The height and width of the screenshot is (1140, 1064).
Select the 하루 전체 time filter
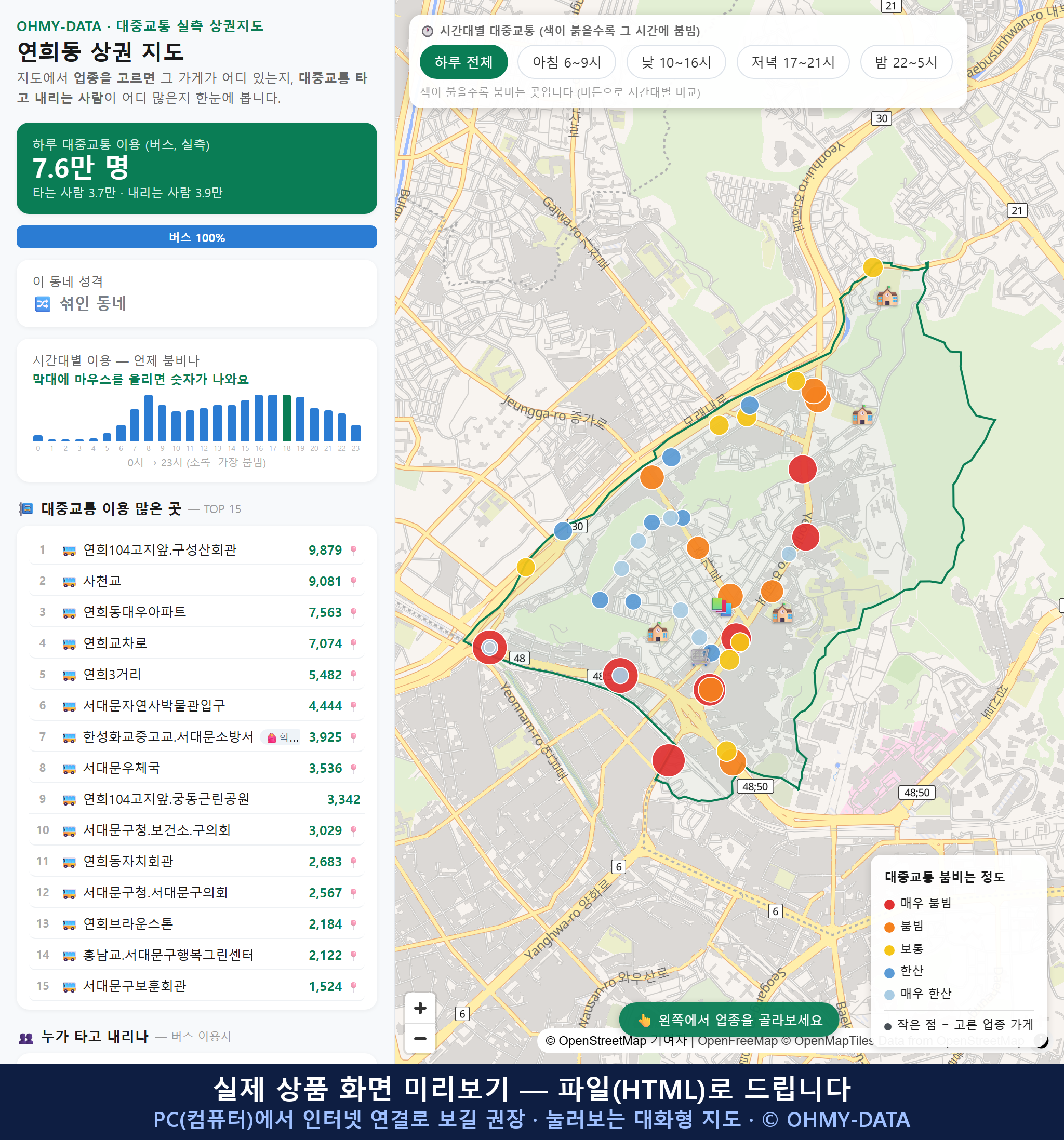point(463,62)
